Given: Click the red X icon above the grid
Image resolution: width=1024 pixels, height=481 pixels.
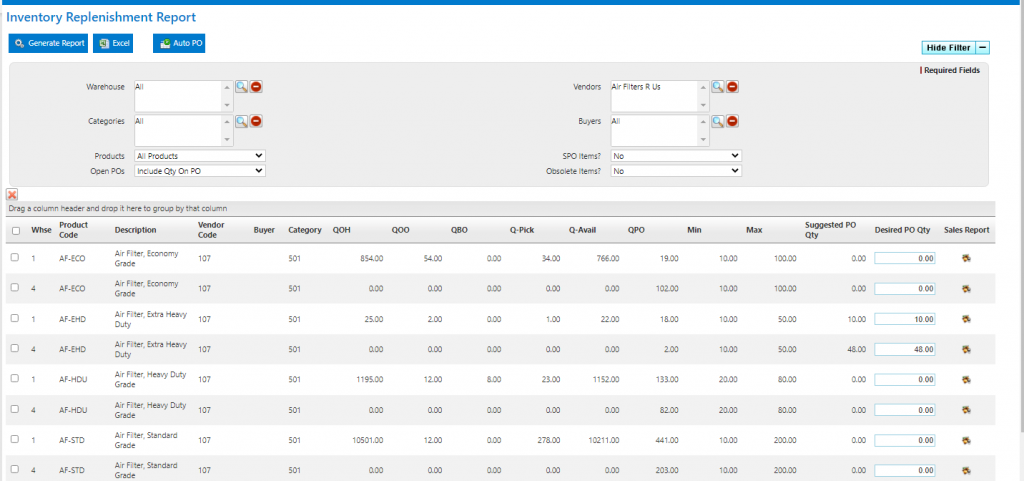Looking at the screenshot, I should (12, 194).
